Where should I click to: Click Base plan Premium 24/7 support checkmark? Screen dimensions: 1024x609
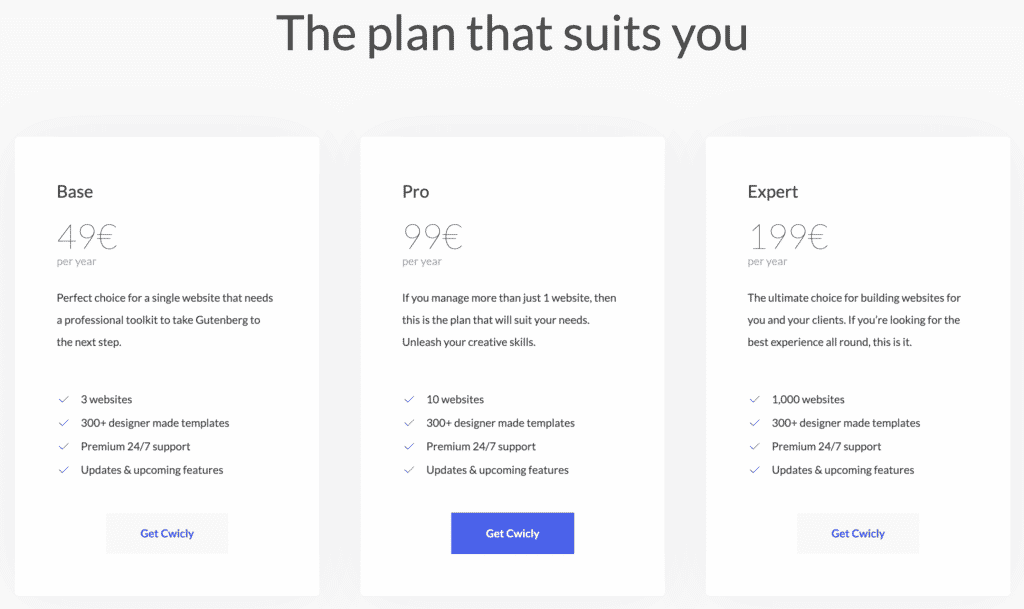pos(63,446)
